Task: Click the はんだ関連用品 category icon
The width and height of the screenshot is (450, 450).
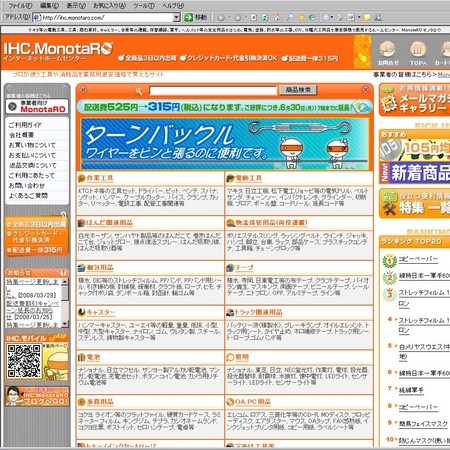Action: point(81,223)
